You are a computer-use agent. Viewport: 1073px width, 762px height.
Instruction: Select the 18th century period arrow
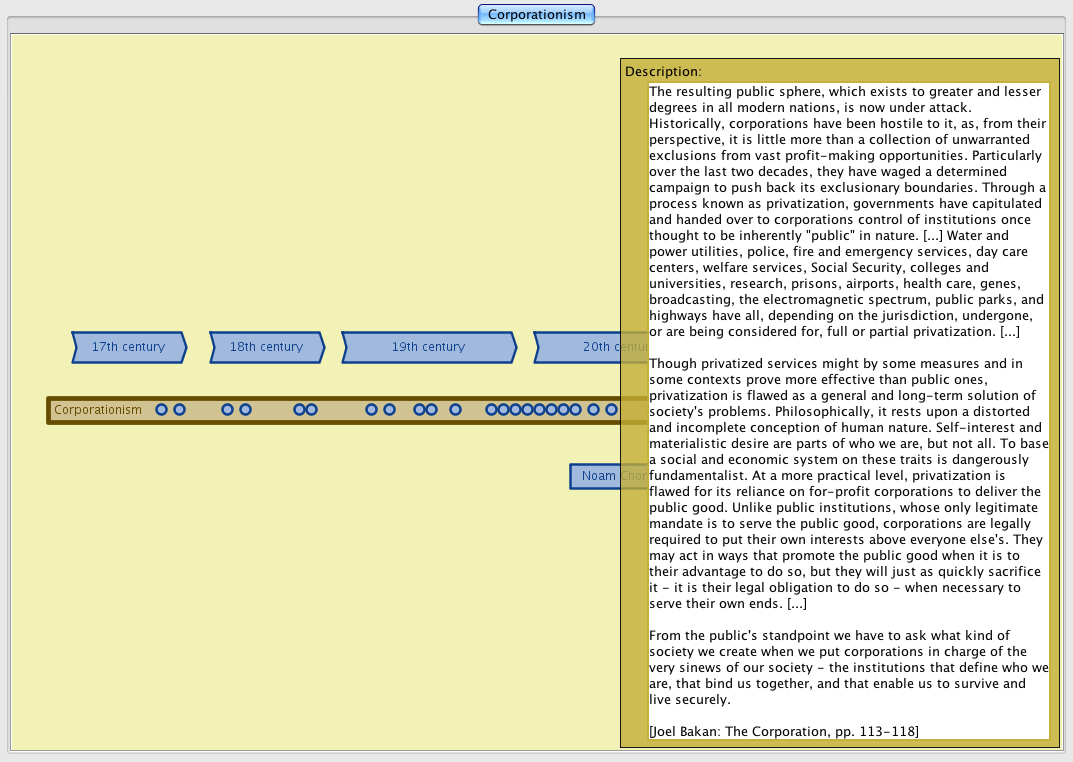(x=266, y=347)
